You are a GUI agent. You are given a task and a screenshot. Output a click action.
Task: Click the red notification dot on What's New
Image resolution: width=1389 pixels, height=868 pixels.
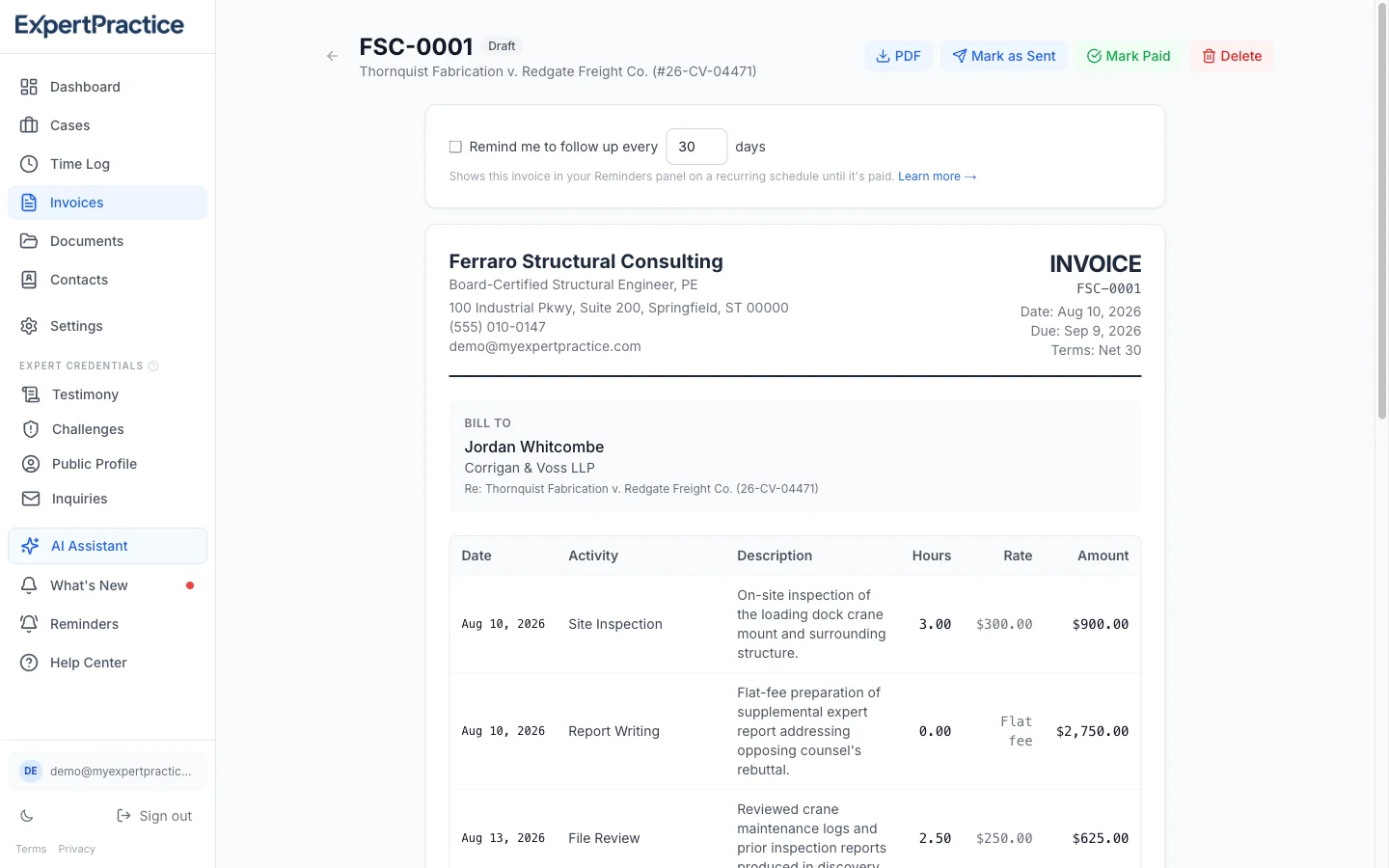tap(190, 585)
